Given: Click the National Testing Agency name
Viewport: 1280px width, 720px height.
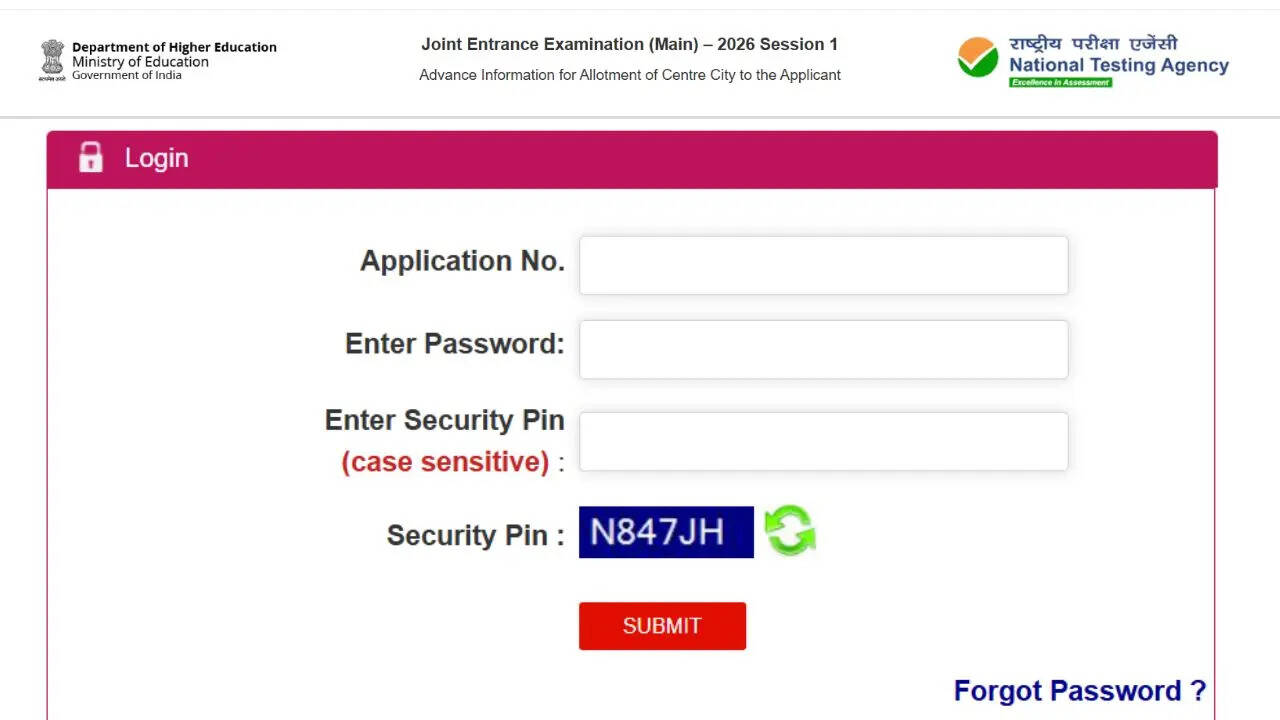Looking at the screenshot, I should click(1118, 65).
